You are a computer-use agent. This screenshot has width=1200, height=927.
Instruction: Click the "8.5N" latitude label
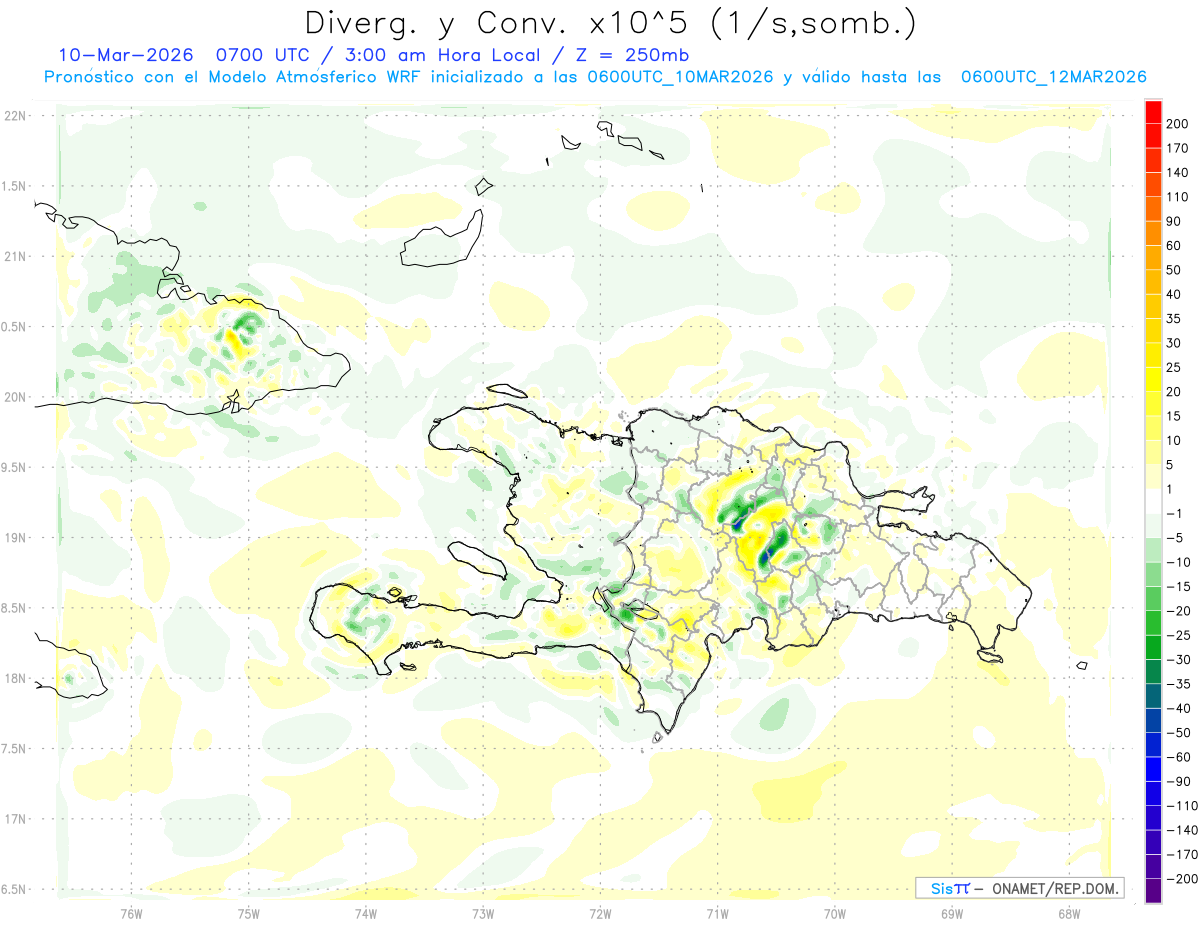[x=15, y=608]
